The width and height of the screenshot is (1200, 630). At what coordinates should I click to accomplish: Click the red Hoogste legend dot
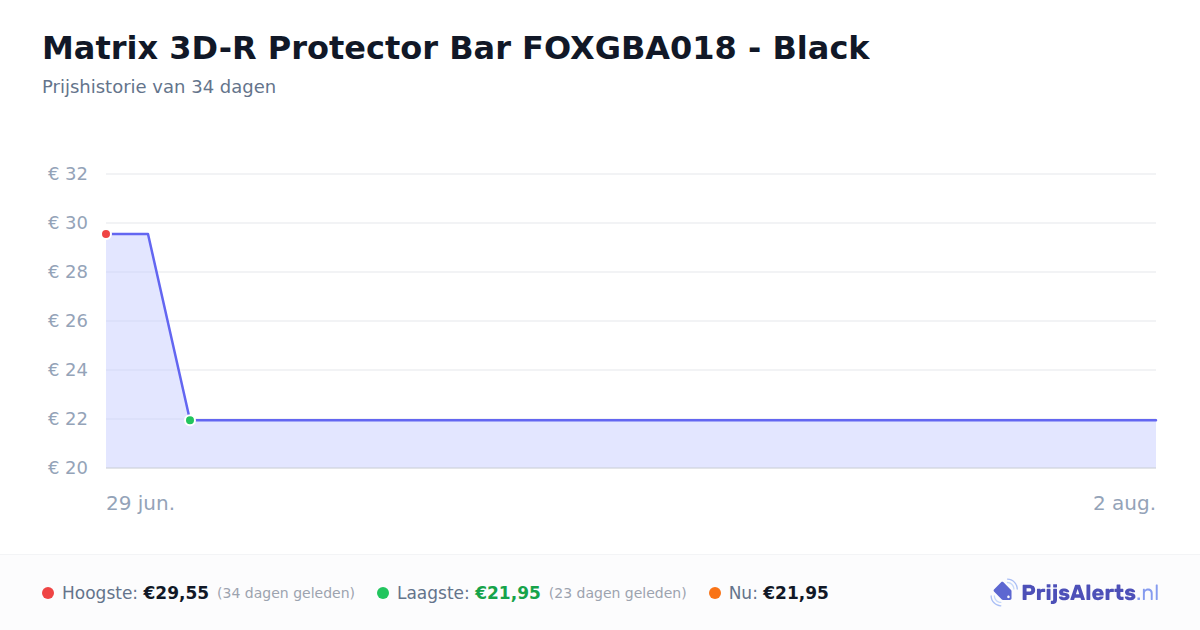coord(48,593)
